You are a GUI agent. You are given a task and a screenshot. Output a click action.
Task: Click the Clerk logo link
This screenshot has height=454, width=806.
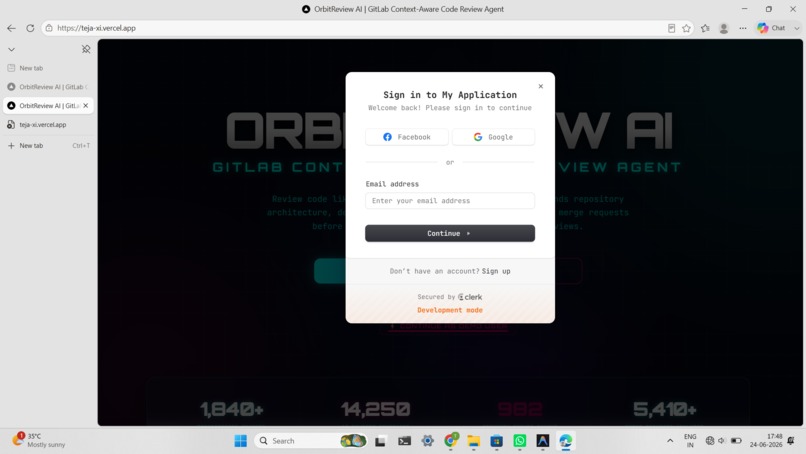[x=470, y=297]
